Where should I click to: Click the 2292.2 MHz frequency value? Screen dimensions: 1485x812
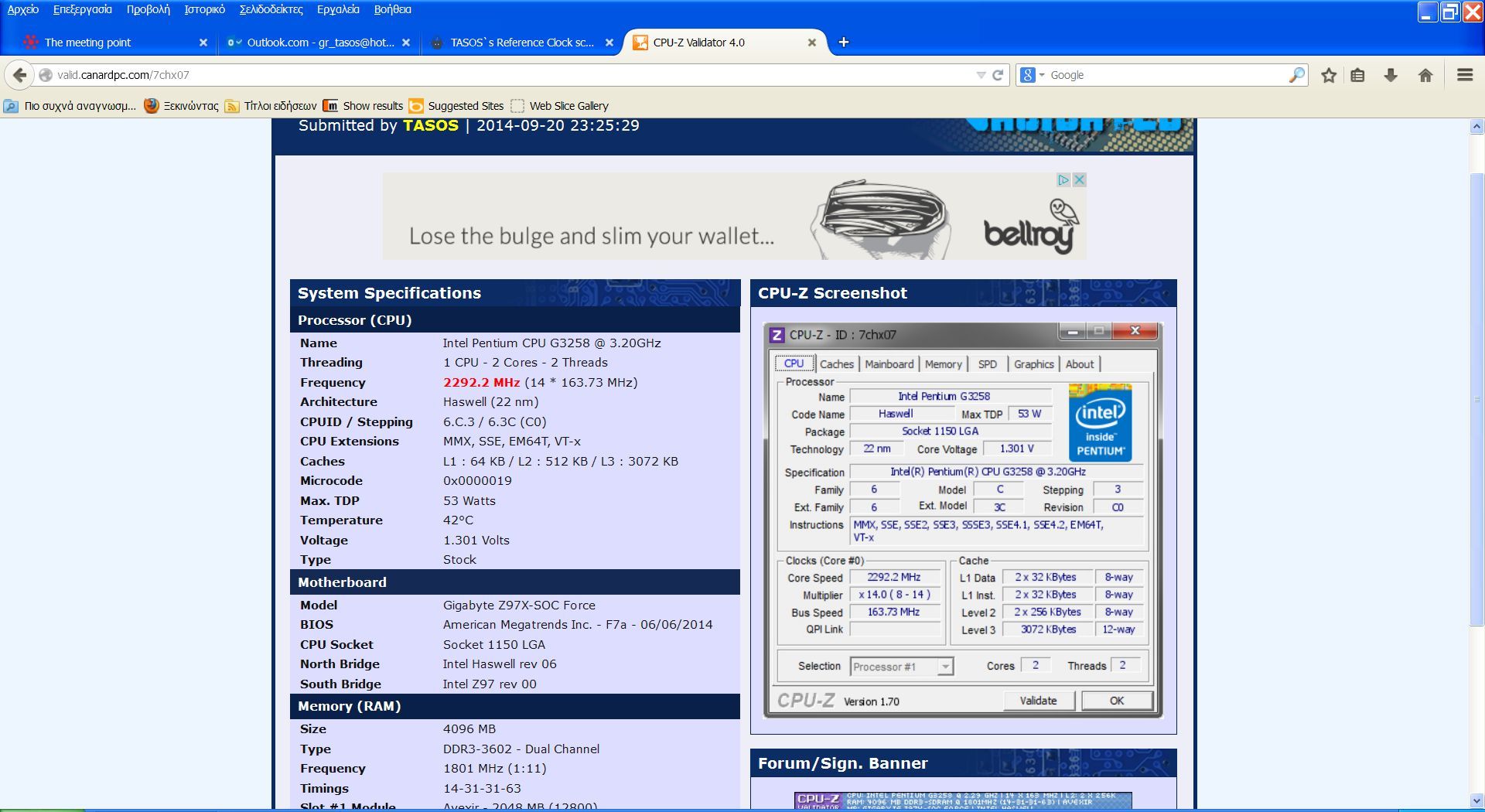click(481, 382)
